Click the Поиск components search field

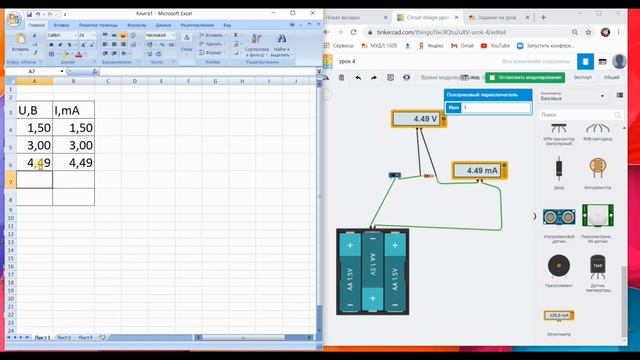pyautogui.click(x=580, y=115)
